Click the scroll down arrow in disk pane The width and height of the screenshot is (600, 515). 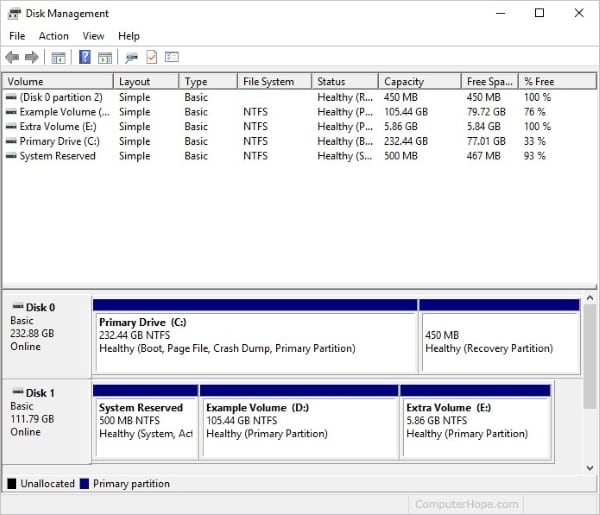click(590, 468)
